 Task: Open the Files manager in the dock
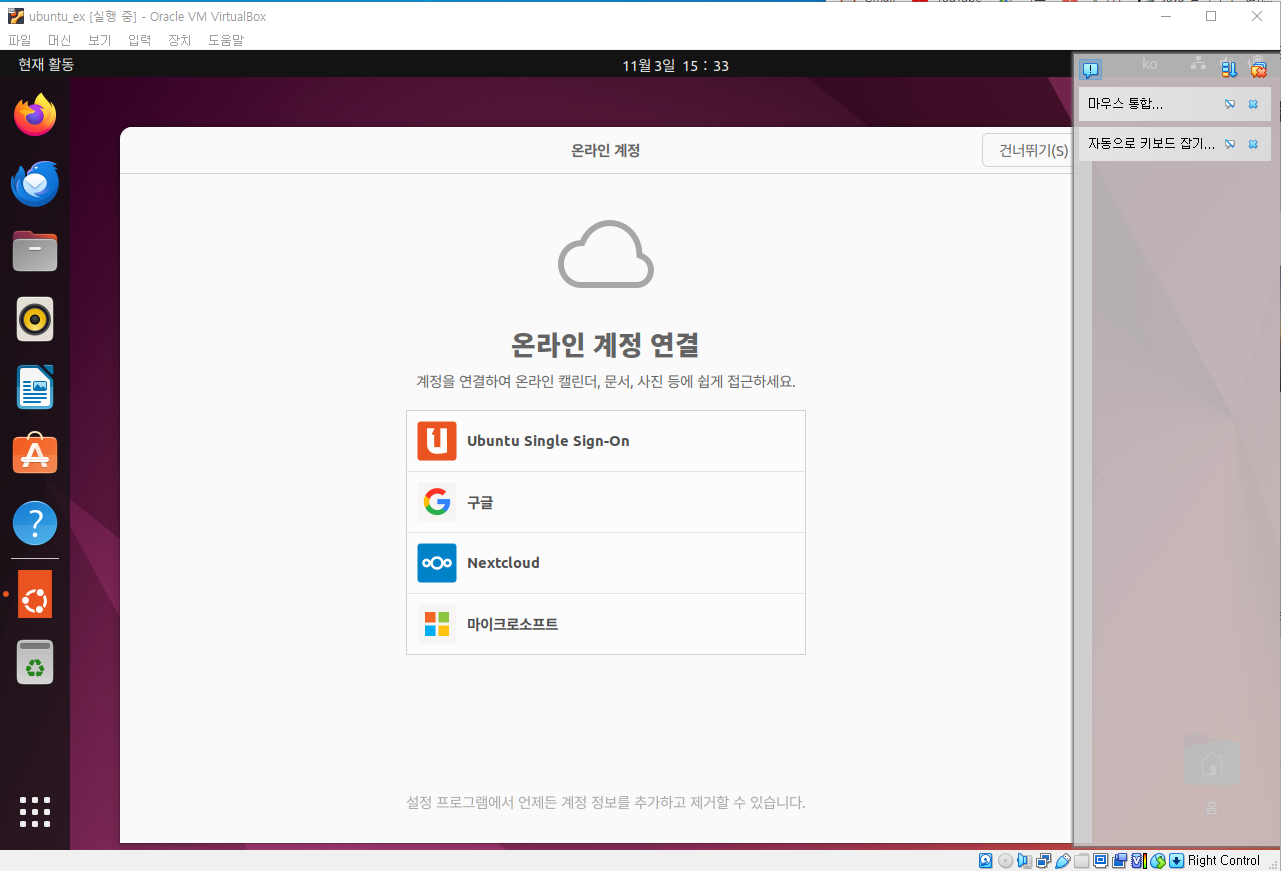pos(35,251)
